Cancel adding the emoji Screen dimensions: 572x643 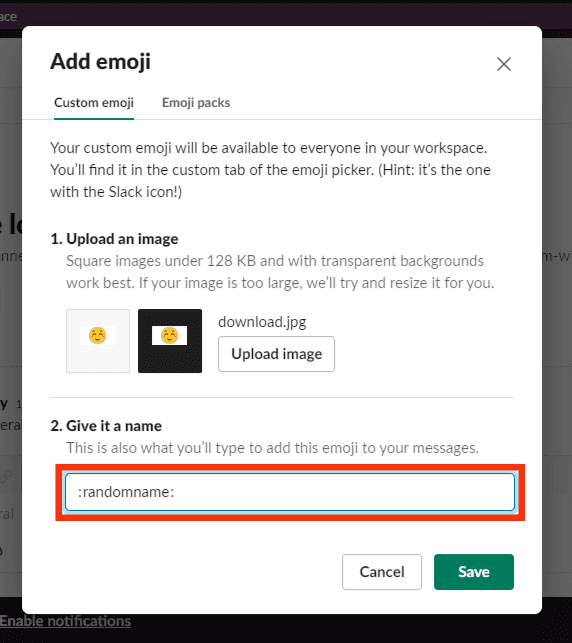(x=382, y=572)
